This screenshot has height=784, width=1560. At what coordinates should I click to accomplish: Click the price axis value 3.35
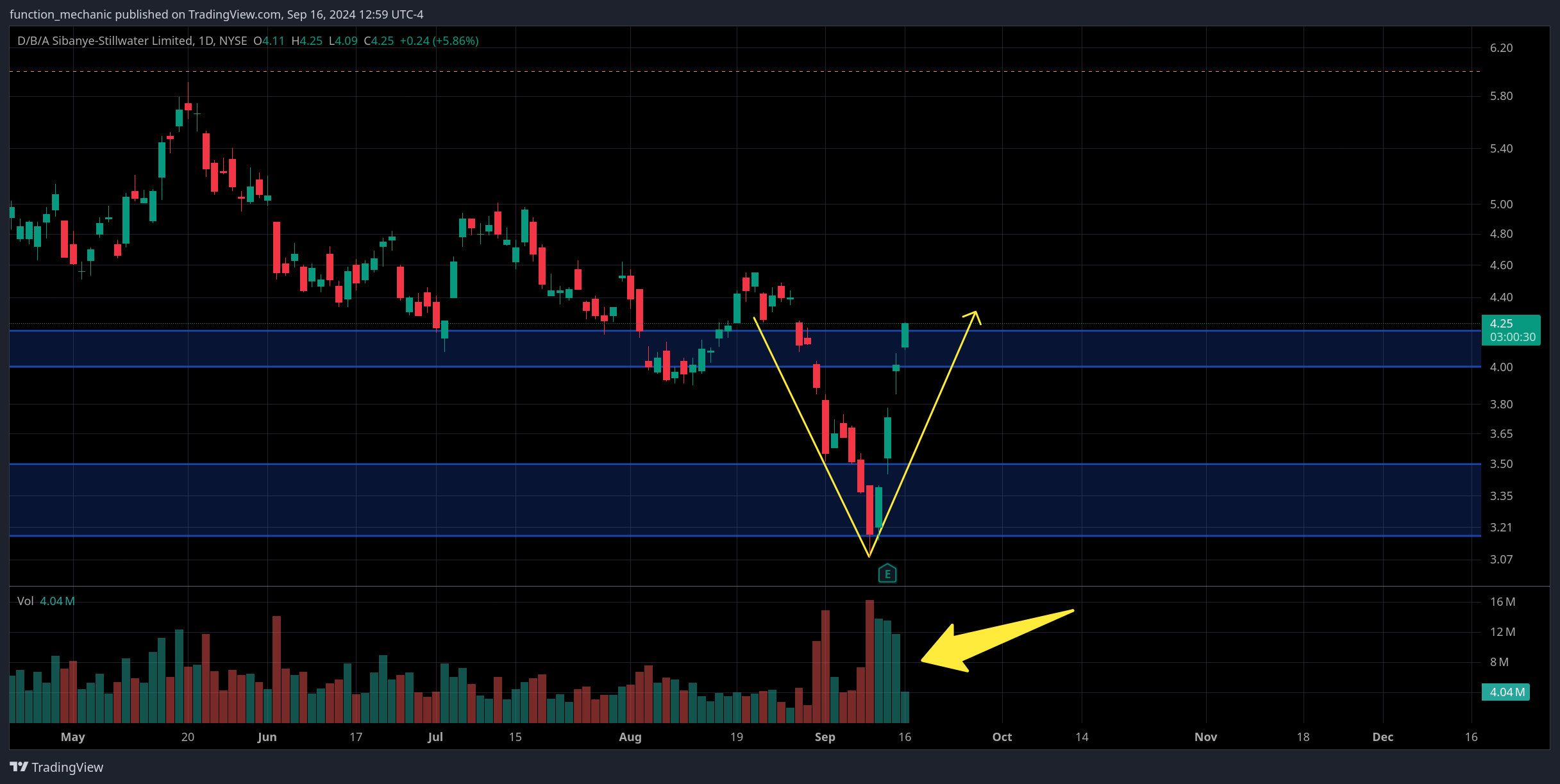[1501, 496]
